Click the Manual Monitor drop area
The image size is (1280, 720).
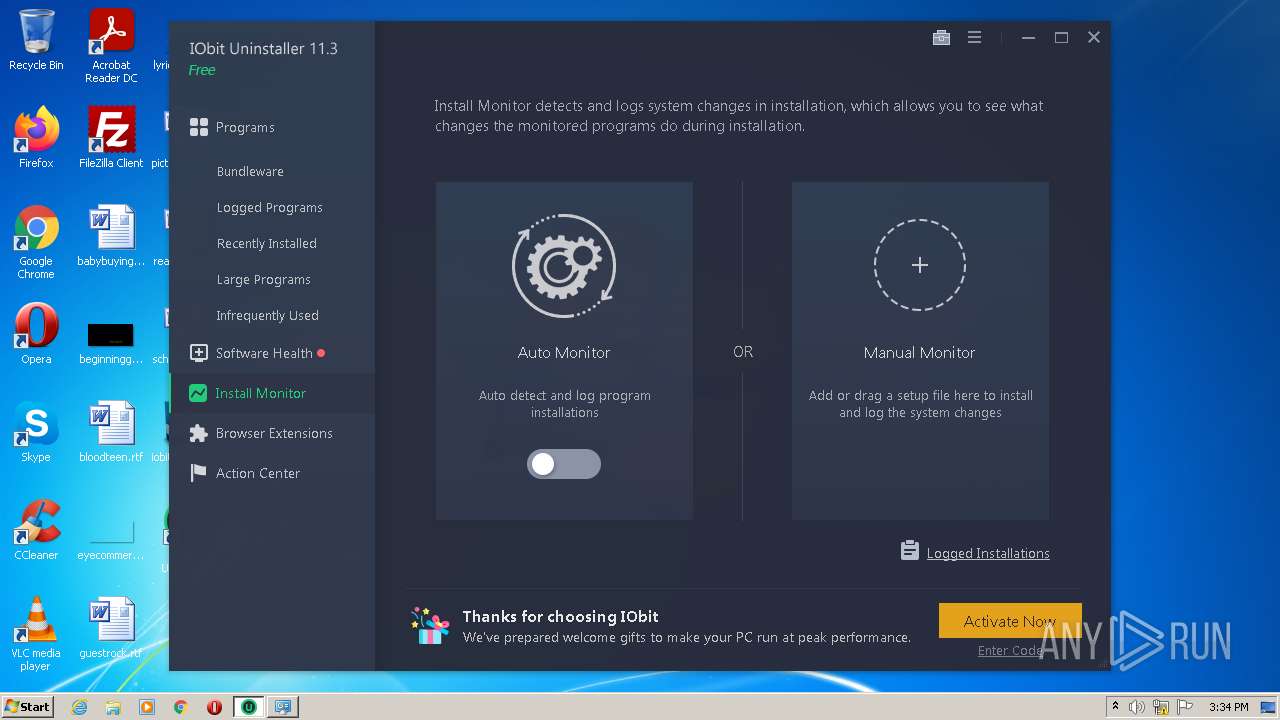(x=920, y=351)
